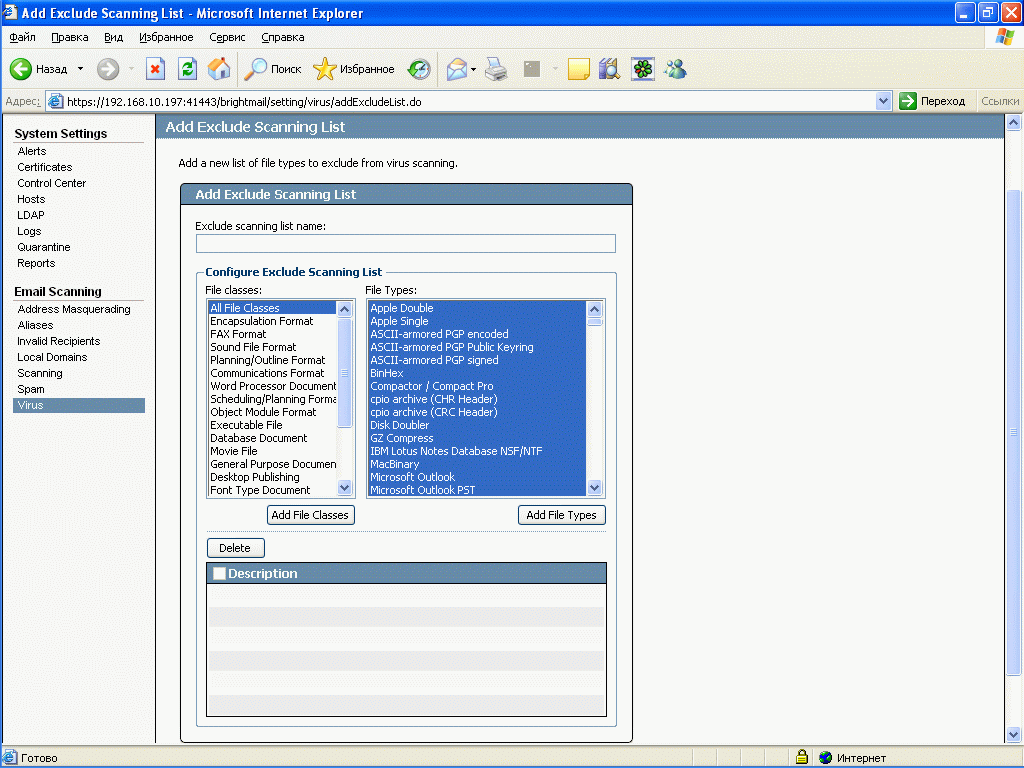Open the Messenger people icon
Image resolution: width=1024 pixels, height=768 pixels.
point(676,69)
